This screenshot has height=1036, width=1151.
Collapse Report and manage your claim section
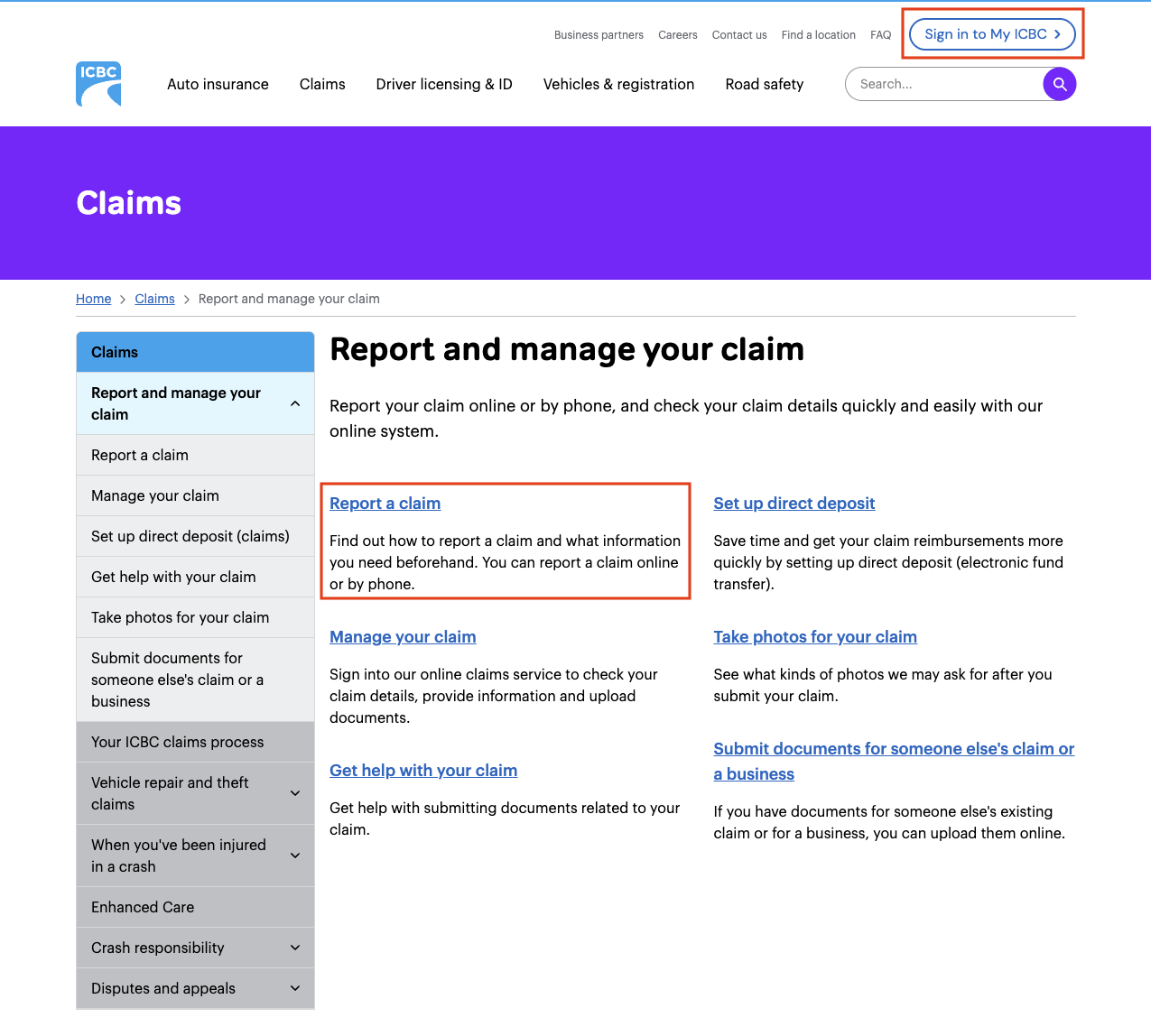tap(295, 403)
